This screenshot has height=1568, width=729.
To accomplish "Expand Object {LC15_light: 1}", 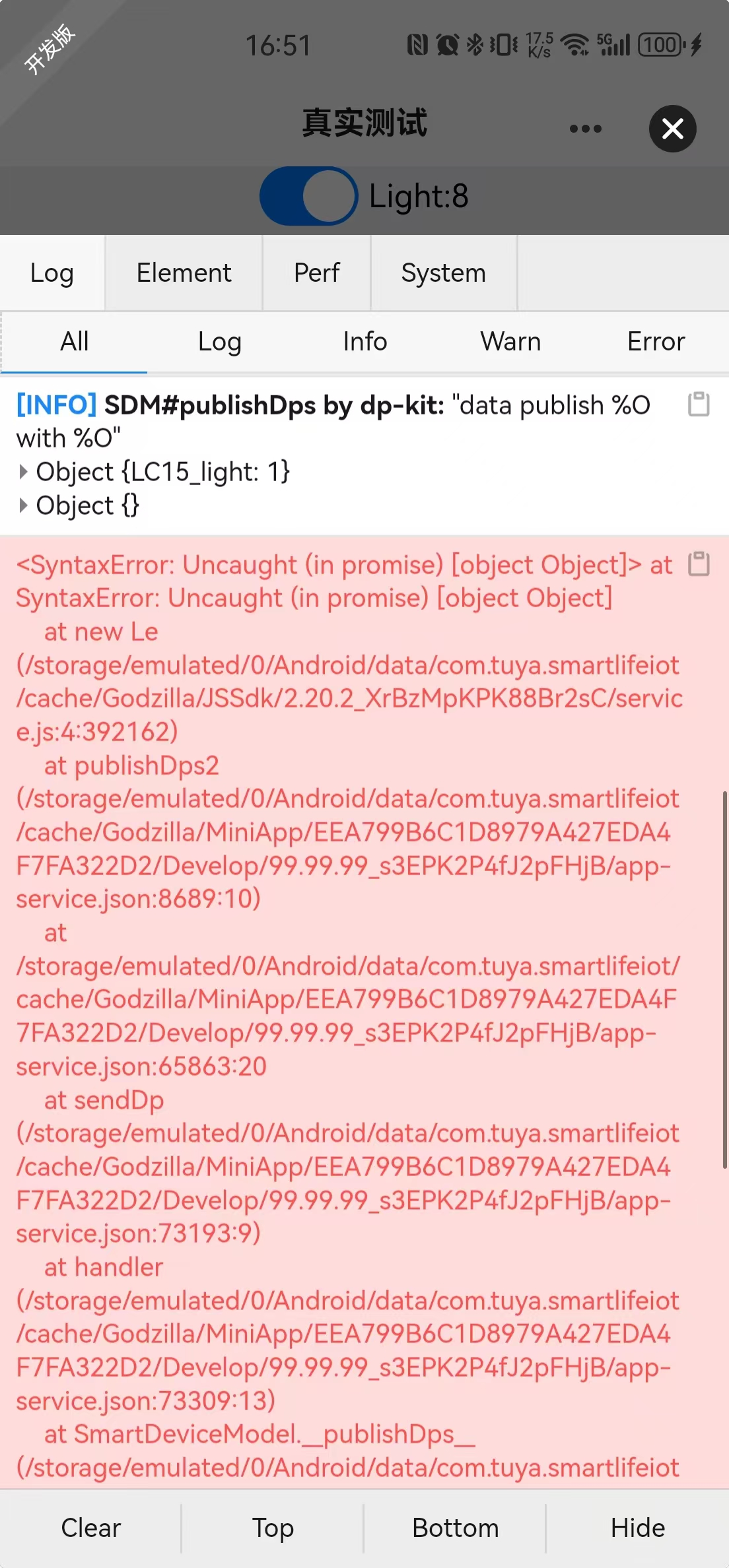I will coord(24,471).
